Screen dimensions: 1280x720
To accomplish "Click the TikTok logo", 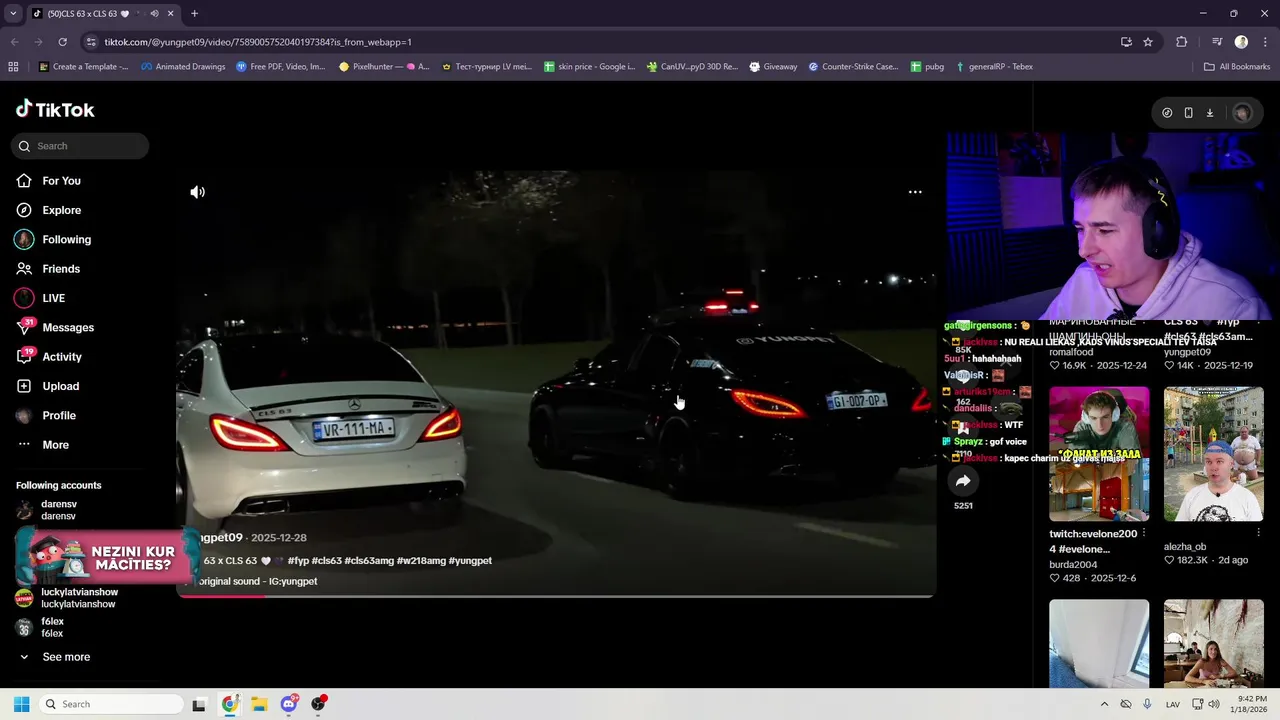I will point(55,109).
